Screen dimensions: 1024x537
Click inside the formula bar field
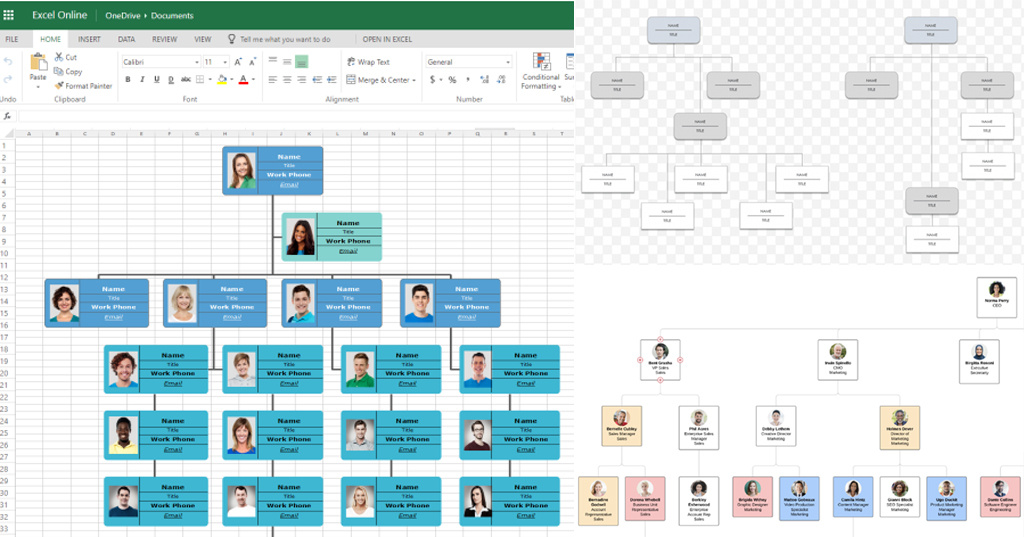pyautogui.click(x=296, y=116)
